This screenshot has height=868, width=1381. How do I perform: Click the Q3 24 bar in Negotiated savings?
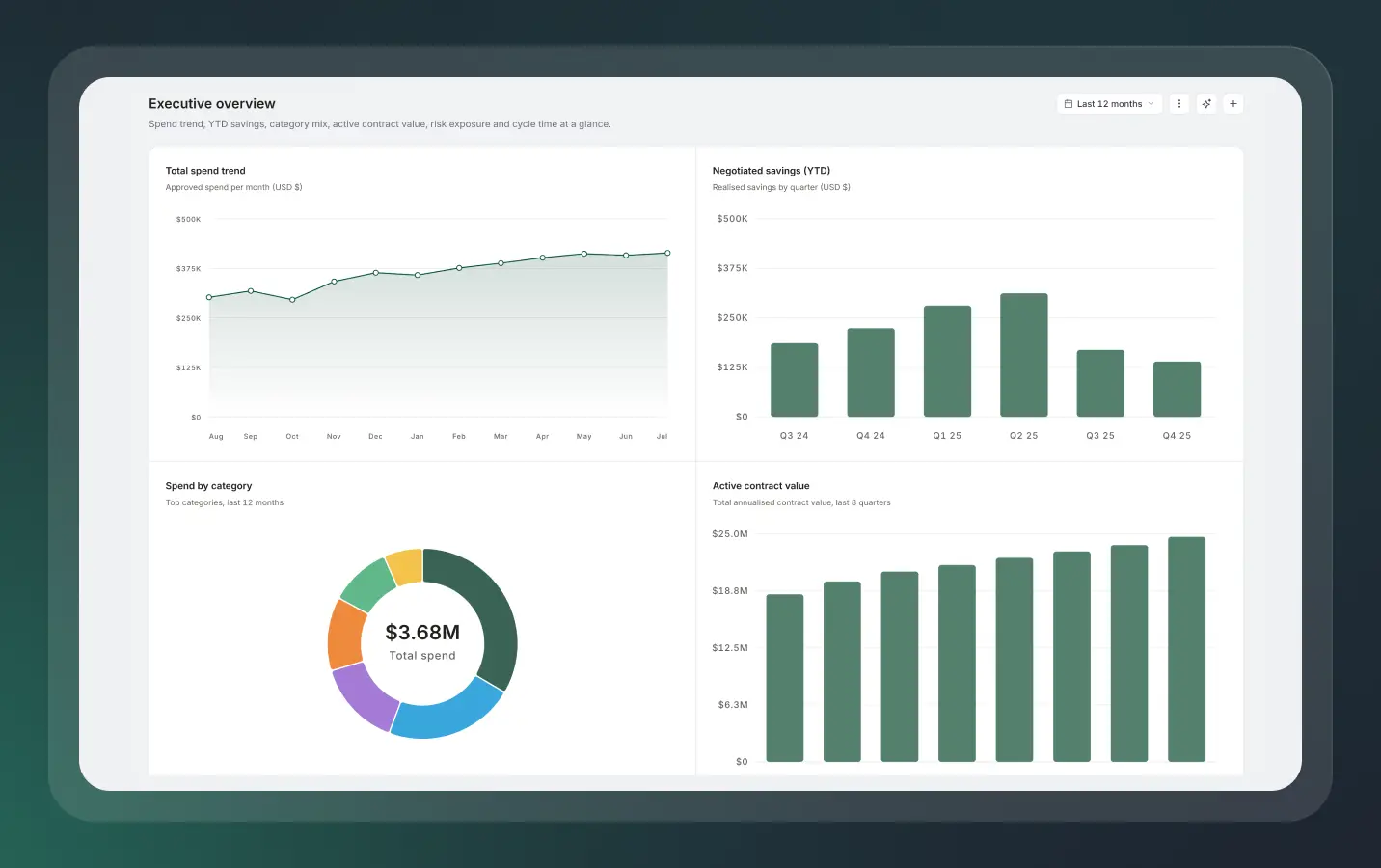[795, 380]
